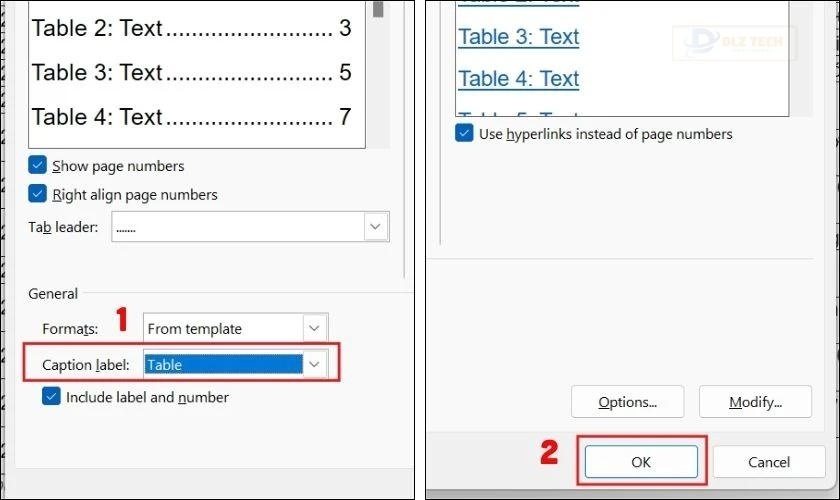The height and width of the screenshot is (500, 840).
Task: Select the highlighted Table caption label field
Action: tap(223, 364)
